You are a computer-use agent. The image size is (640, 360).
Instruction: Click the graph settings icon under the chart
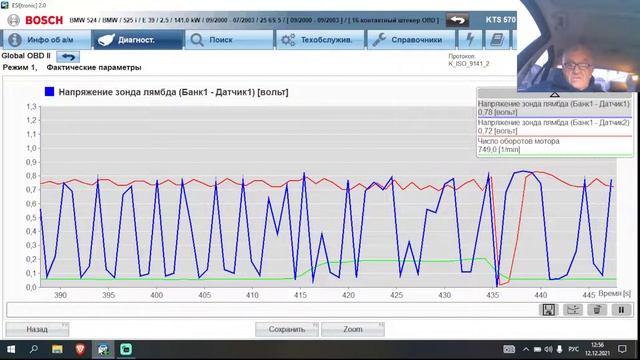pyautogui.click(x=573, y=310)
